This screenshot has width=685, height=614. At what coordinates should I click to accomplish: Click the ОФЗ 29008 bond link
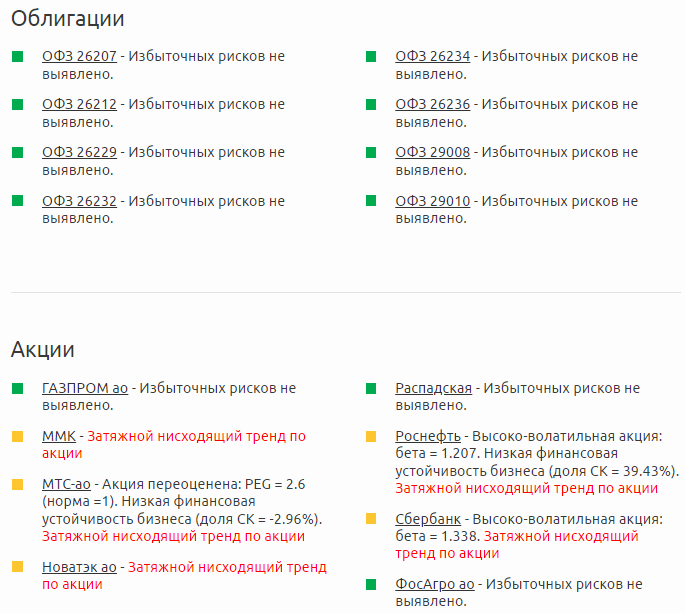(x=432, y=152)
